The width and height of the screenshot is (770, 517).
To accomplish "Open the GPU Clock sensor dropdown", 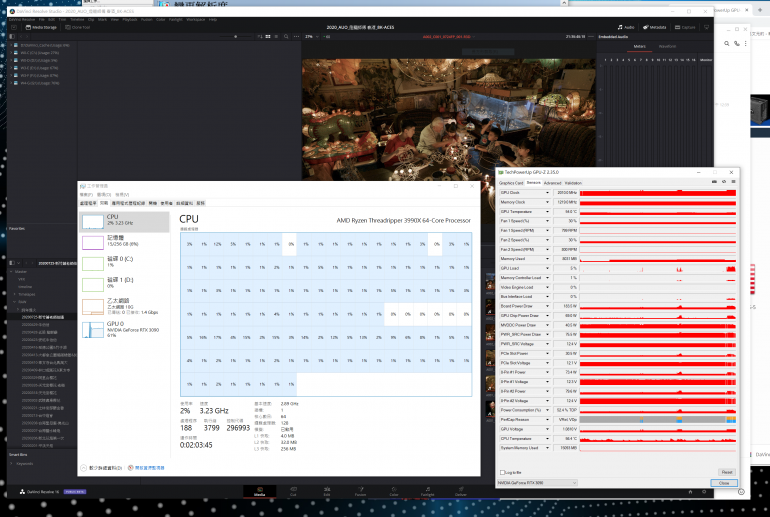I will [547, 192].
